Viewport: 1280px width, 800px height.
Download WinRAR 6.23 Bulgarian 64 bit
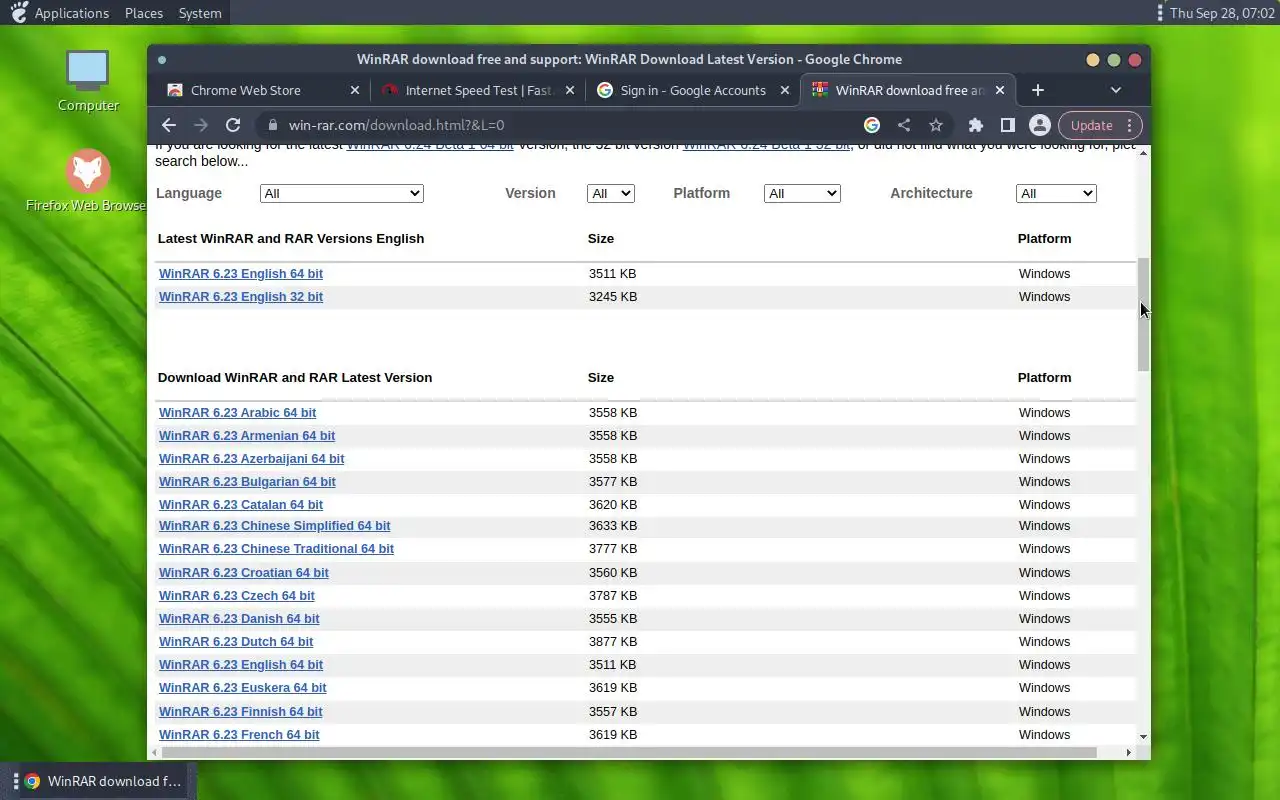(247, 481)
